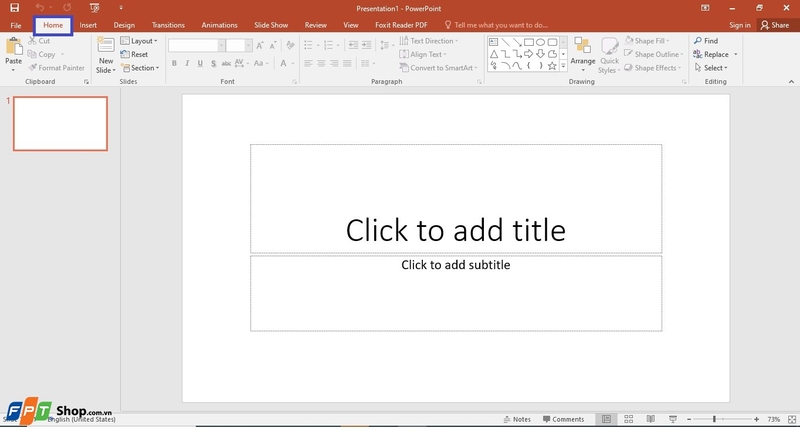Toggle Normal view in status bar
The height and width of the screenshot is (431, 800).
606,419
